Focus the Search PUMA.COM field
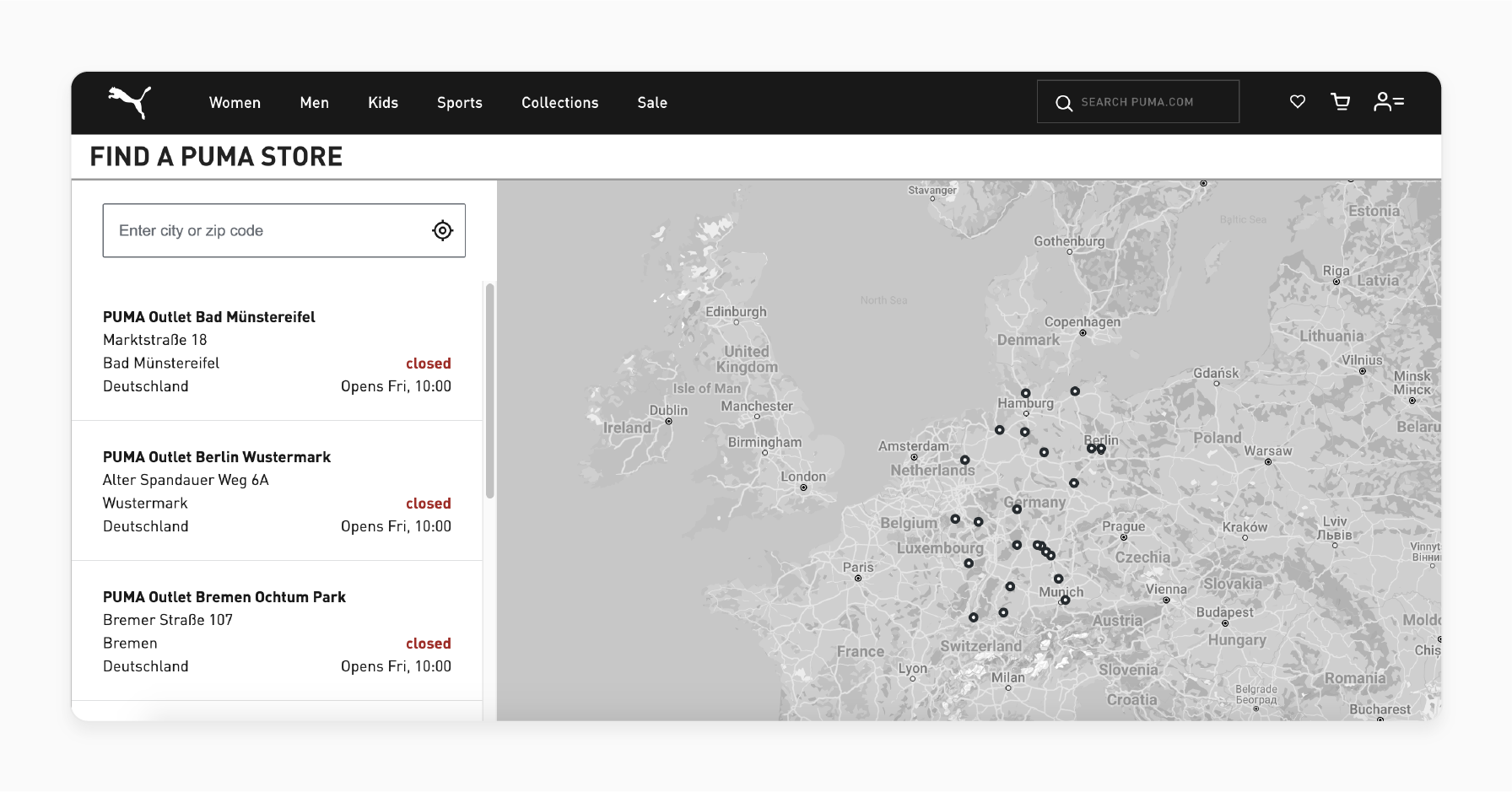The height and width of the screenshot is (792, 1512). click(x=1138, y=102)
